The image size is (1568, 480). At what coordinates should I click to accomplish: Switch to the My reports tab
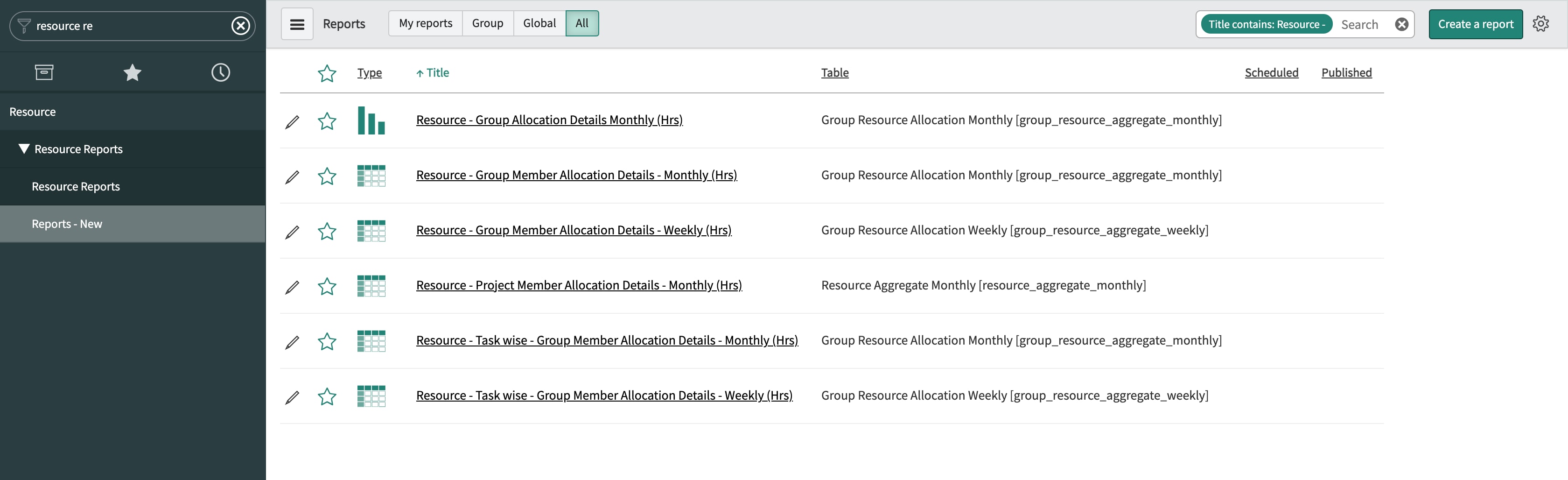pos(426,23)
